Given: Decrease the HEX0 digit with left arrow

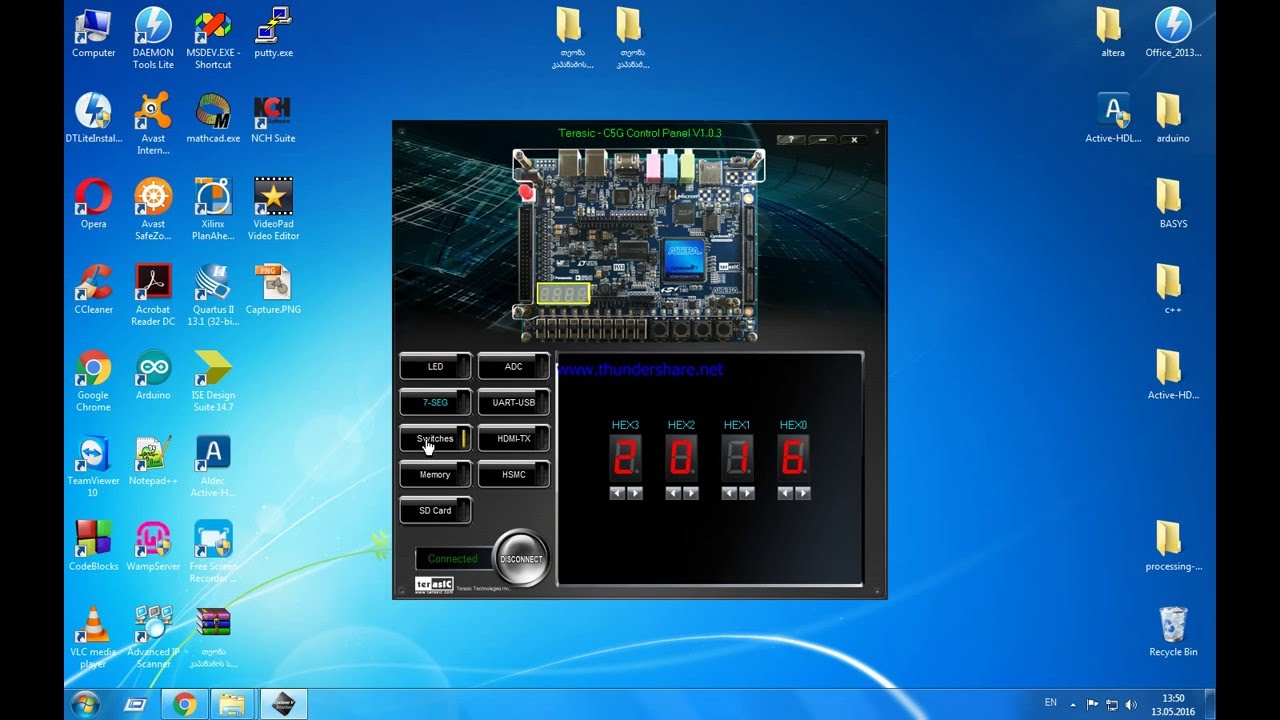Looking at the screenshot, I should click(x=785, y=493).
